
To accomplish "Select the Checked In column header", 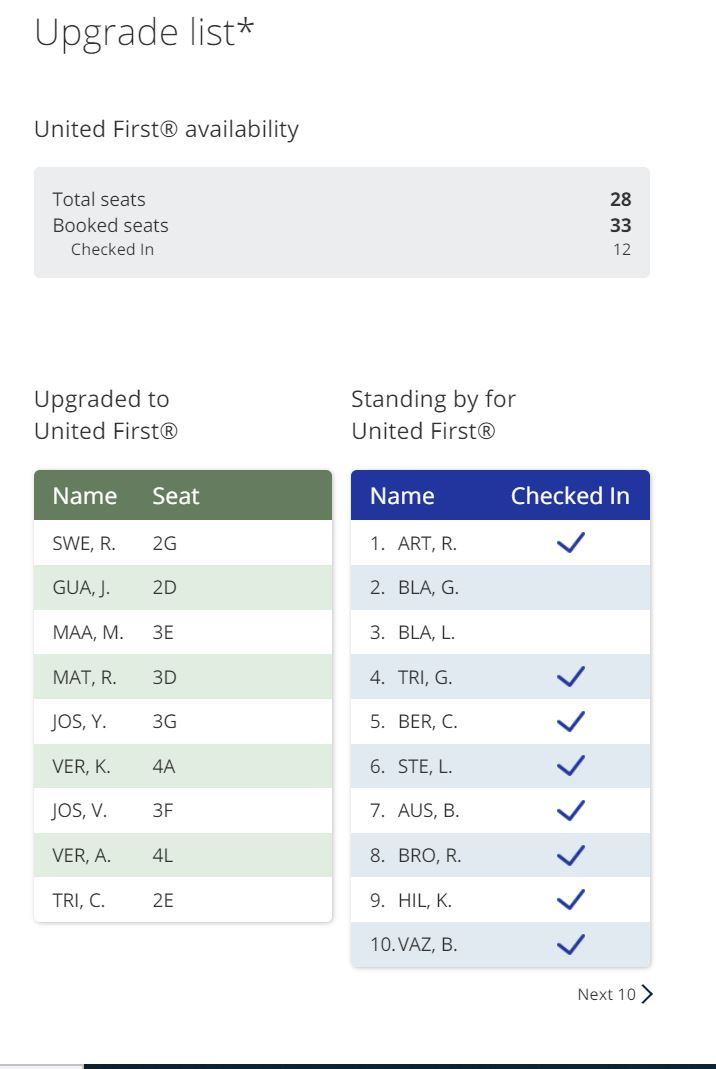I will click(570, 496).
